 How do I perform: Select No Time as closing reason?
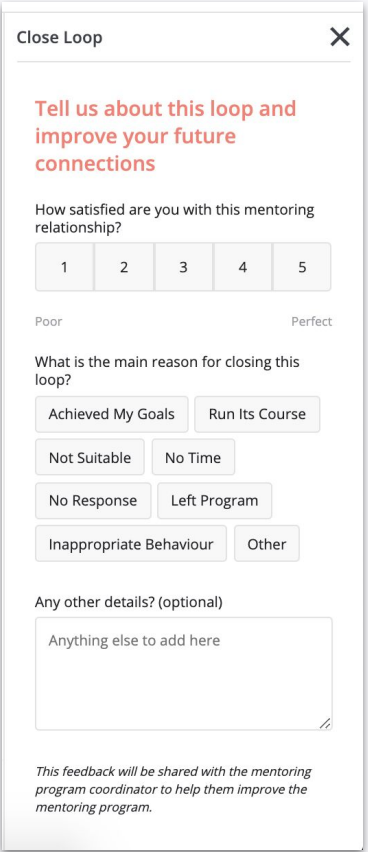click(x=193, y=457)
